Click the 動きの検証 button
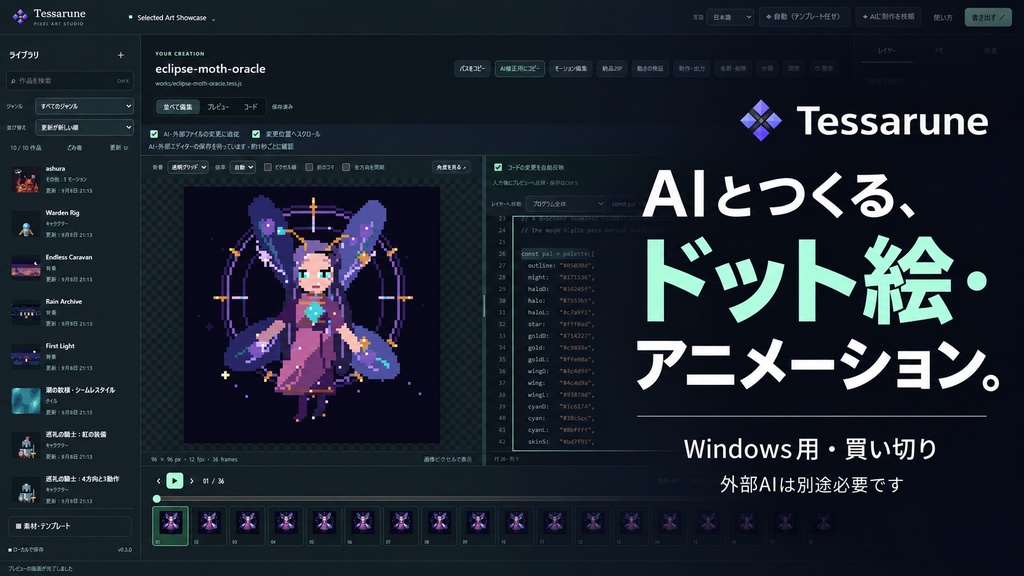 click(650, 69)
